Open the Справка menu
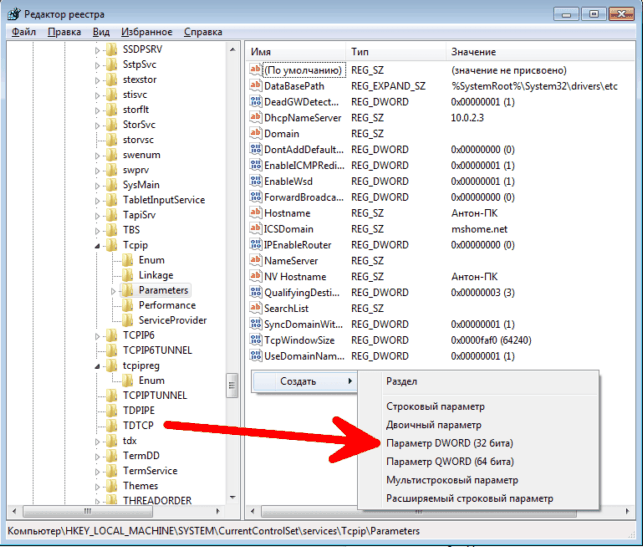The width and height of the screenshot is (643, 547). click(203, 32)
